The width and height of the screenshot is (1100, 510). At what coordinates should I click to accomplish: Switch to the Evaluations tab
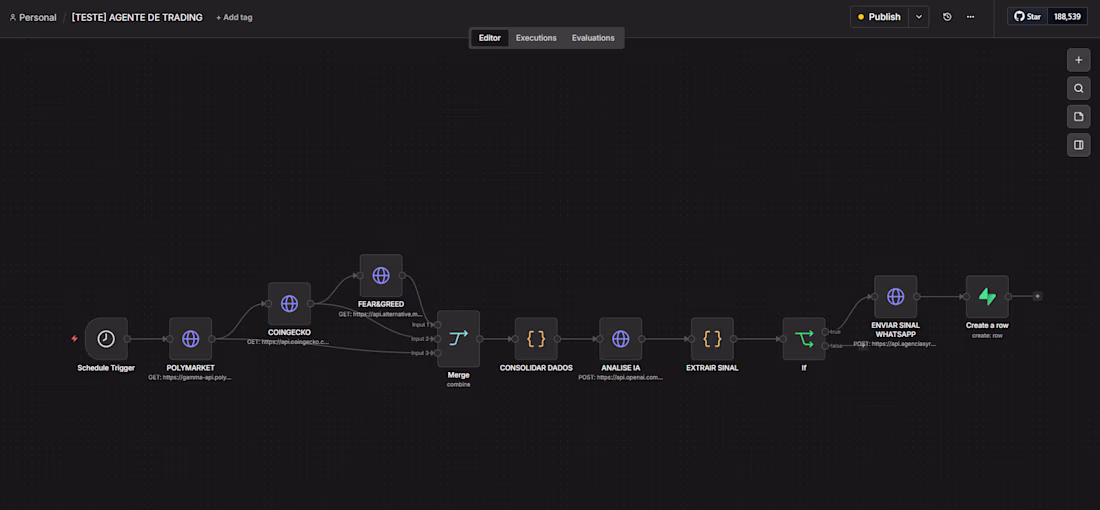pos(593,38)
